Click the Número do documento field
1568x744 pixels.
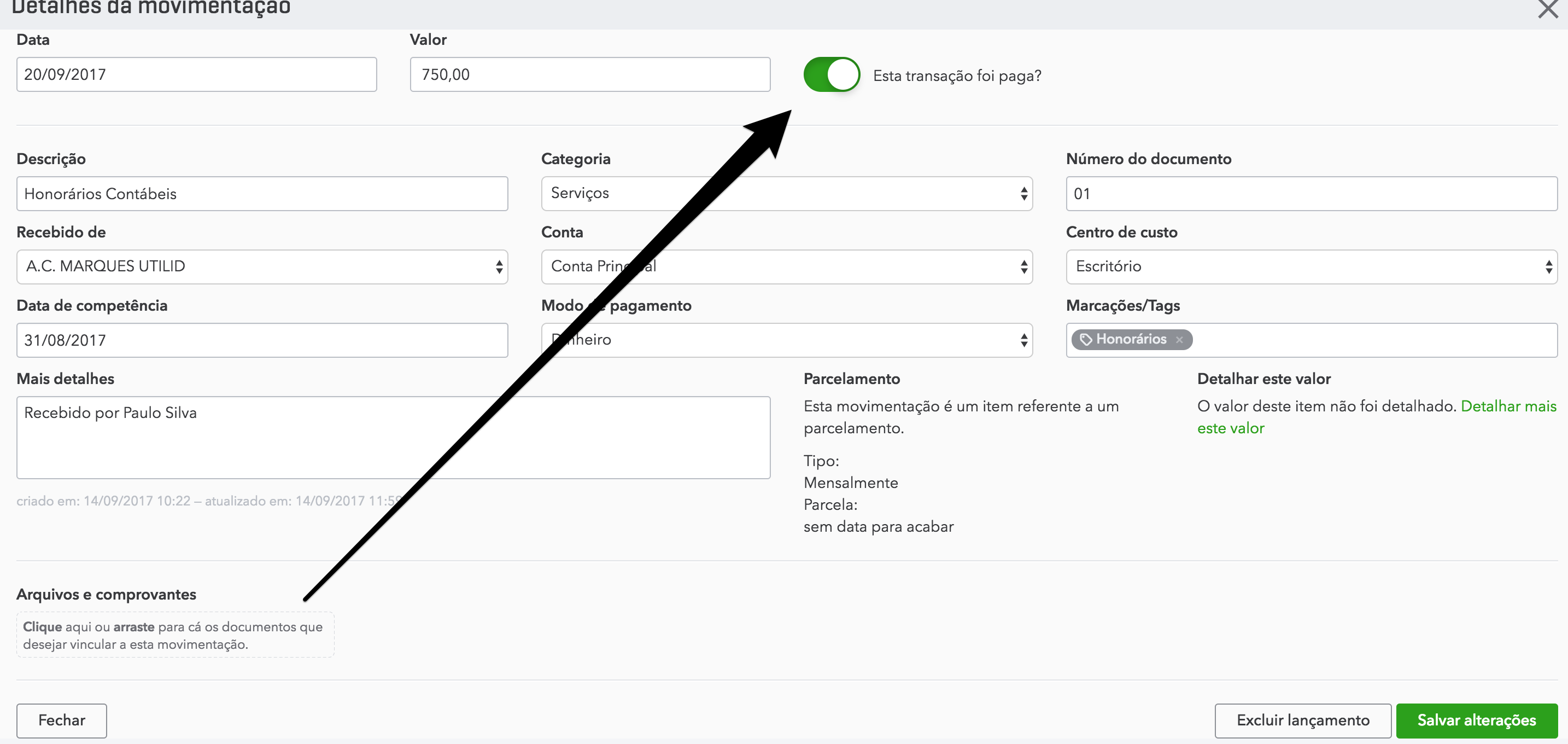pos(1311,194)
